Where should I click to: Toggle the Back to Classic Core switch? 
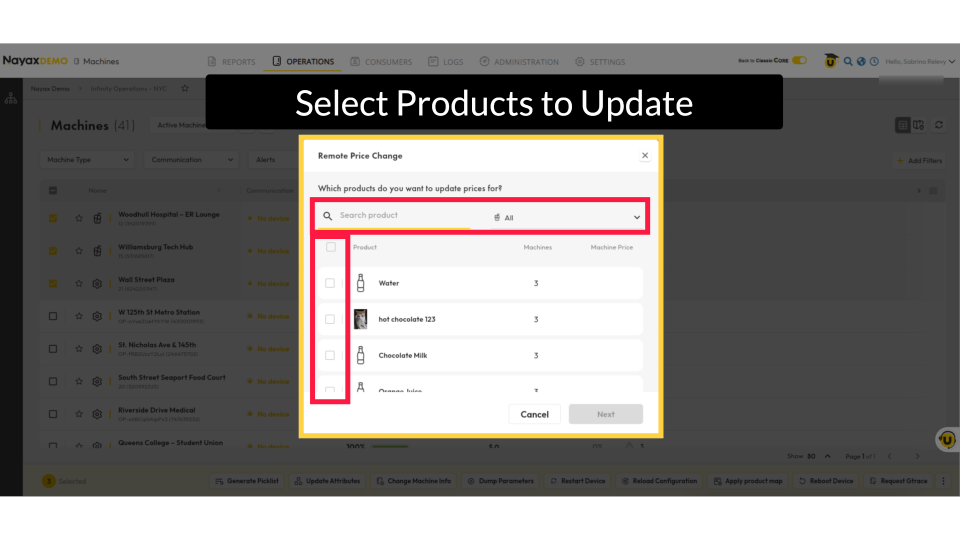(x=799, y=61)
